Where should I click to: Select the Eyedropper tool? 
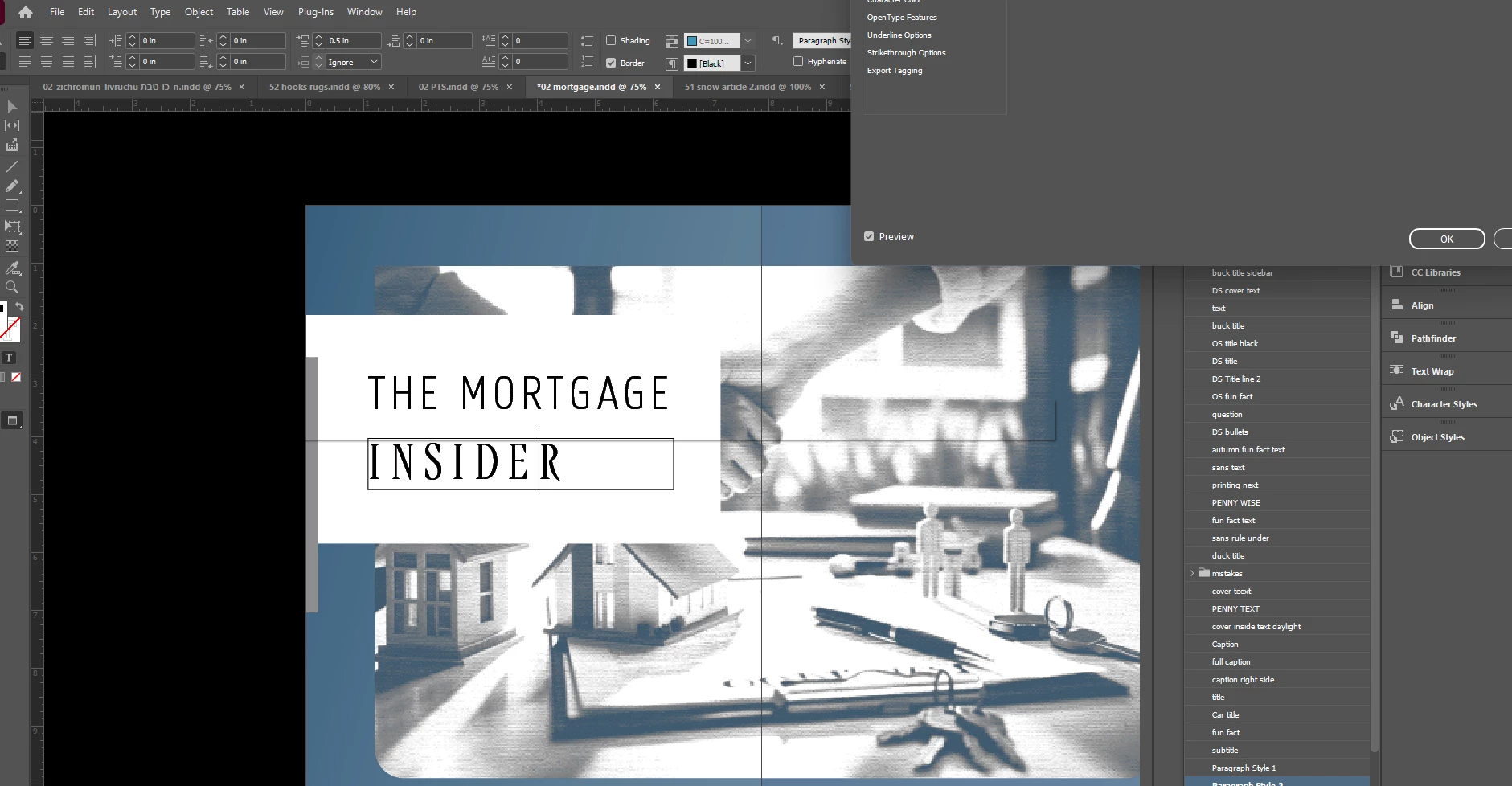(x=12, y=268)
